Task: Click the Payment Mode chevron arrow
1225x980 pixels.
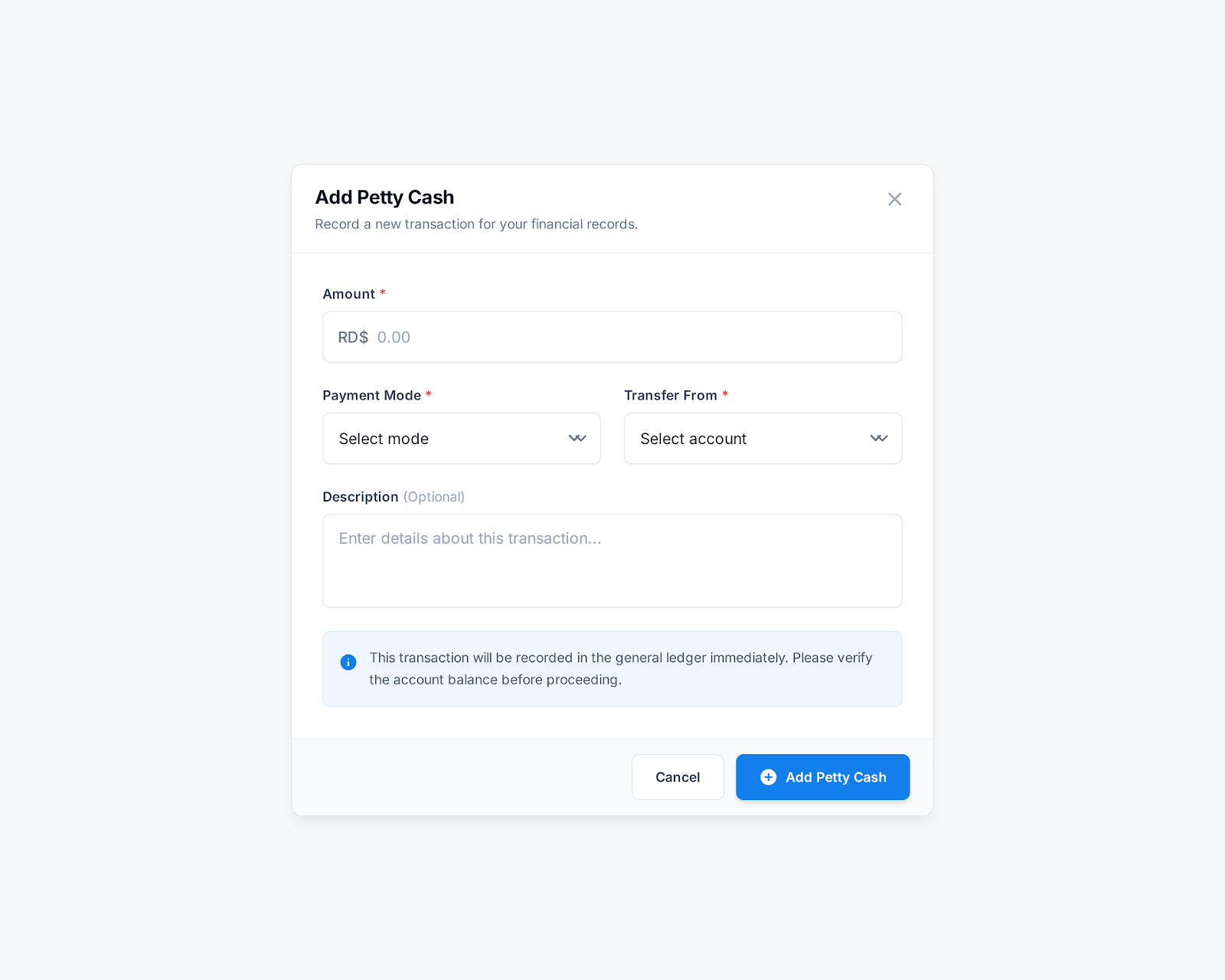Action: [577, 439]
